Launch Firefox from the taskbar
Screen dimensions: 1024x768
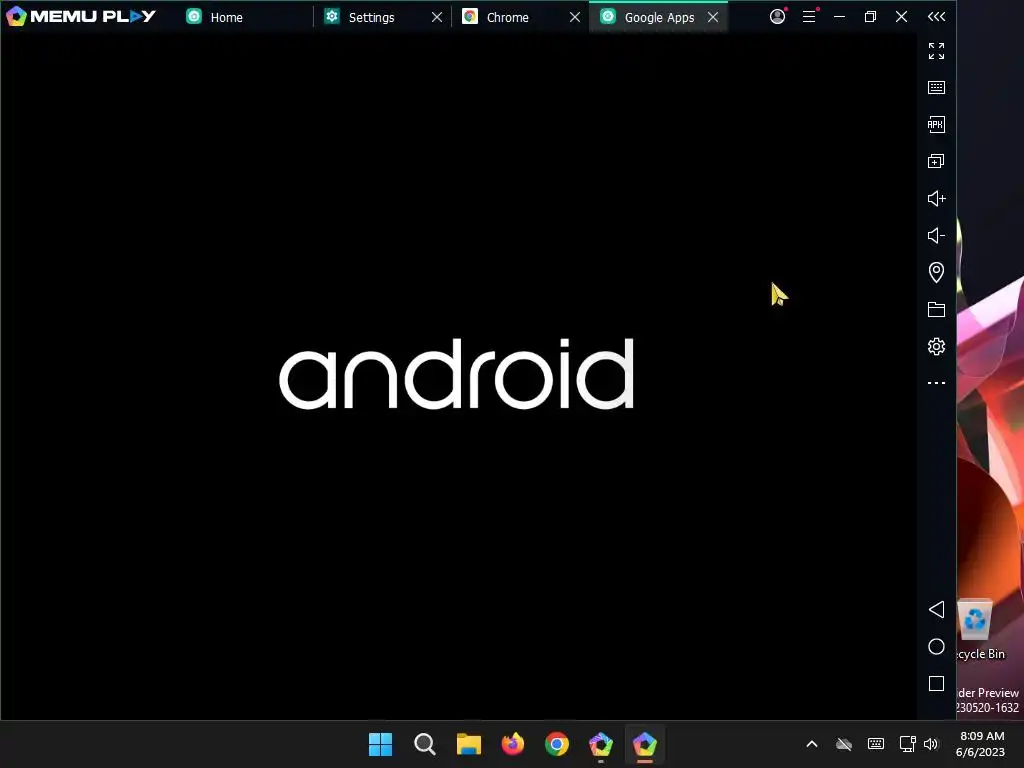click(513, 744)
